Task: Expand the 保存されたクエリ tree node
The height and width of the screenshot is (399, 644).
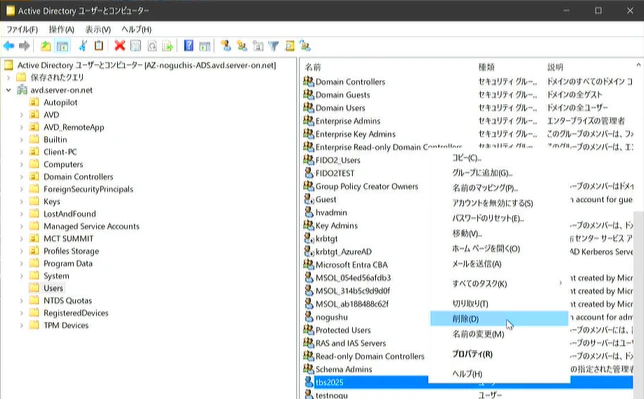Action: [x=8, y=77]
